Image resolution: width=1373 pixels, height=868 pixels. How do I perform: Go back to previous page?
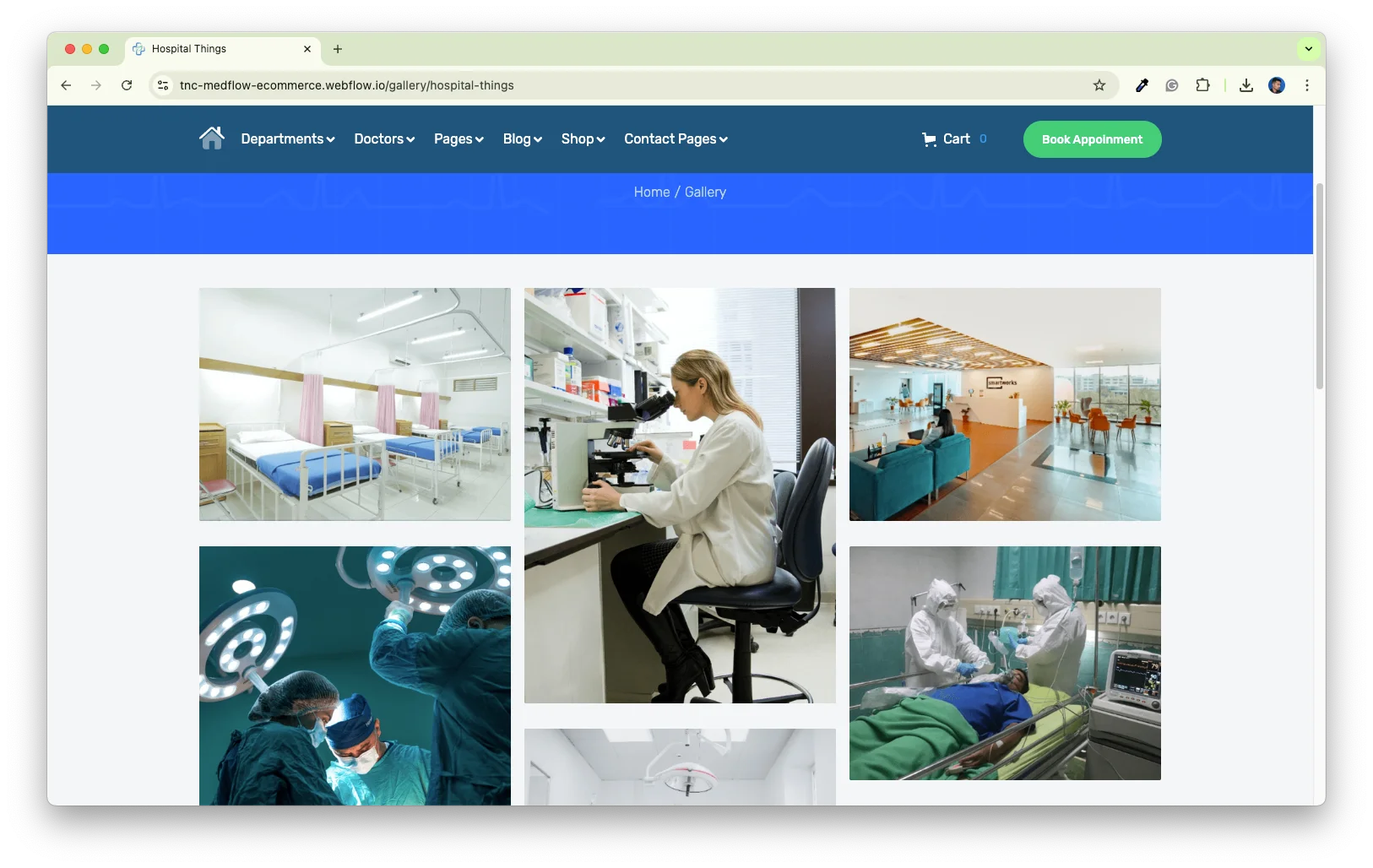tap(66, 85)
